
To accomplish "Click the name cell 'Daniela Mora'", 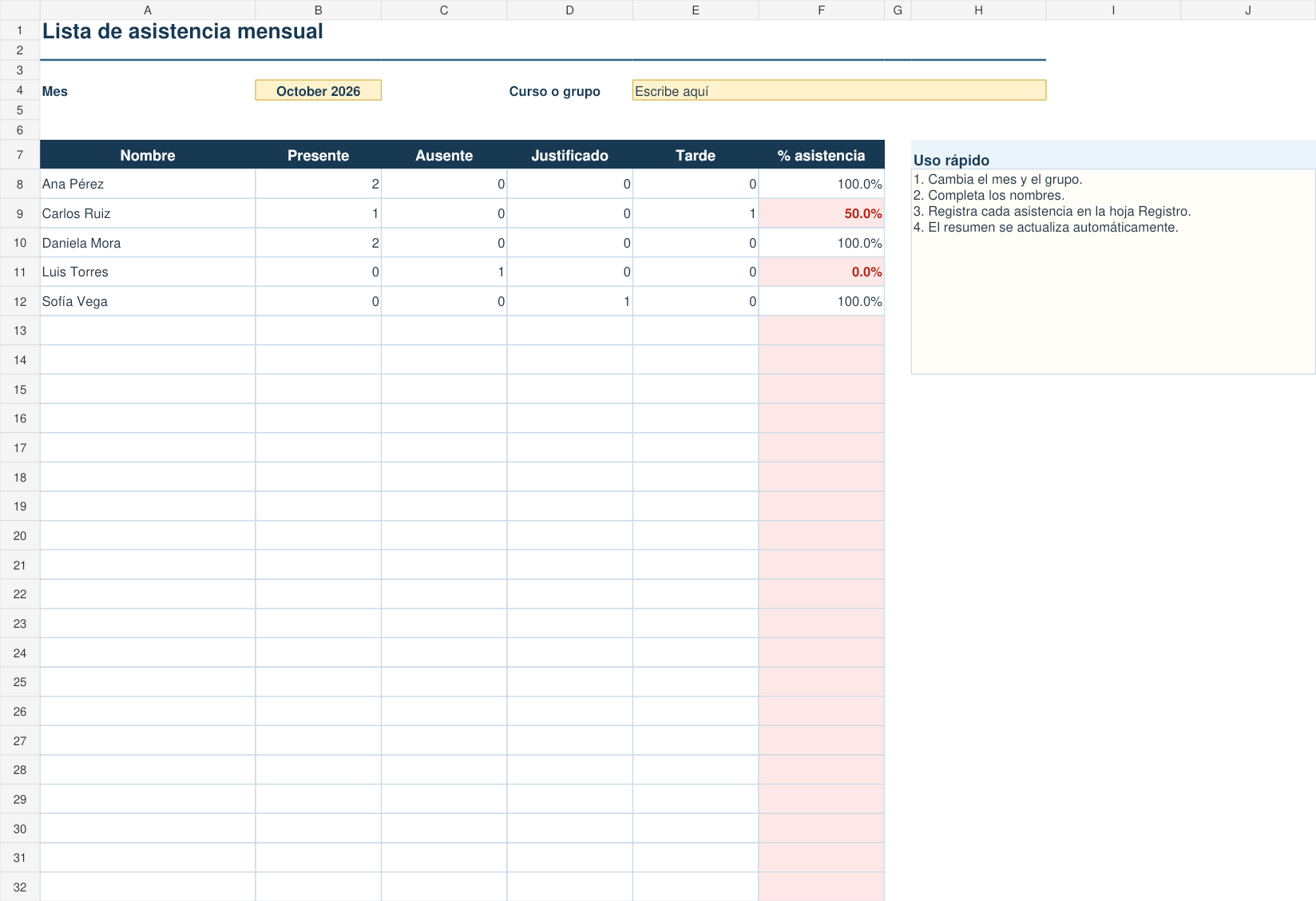I will click(x=148, y=243).
